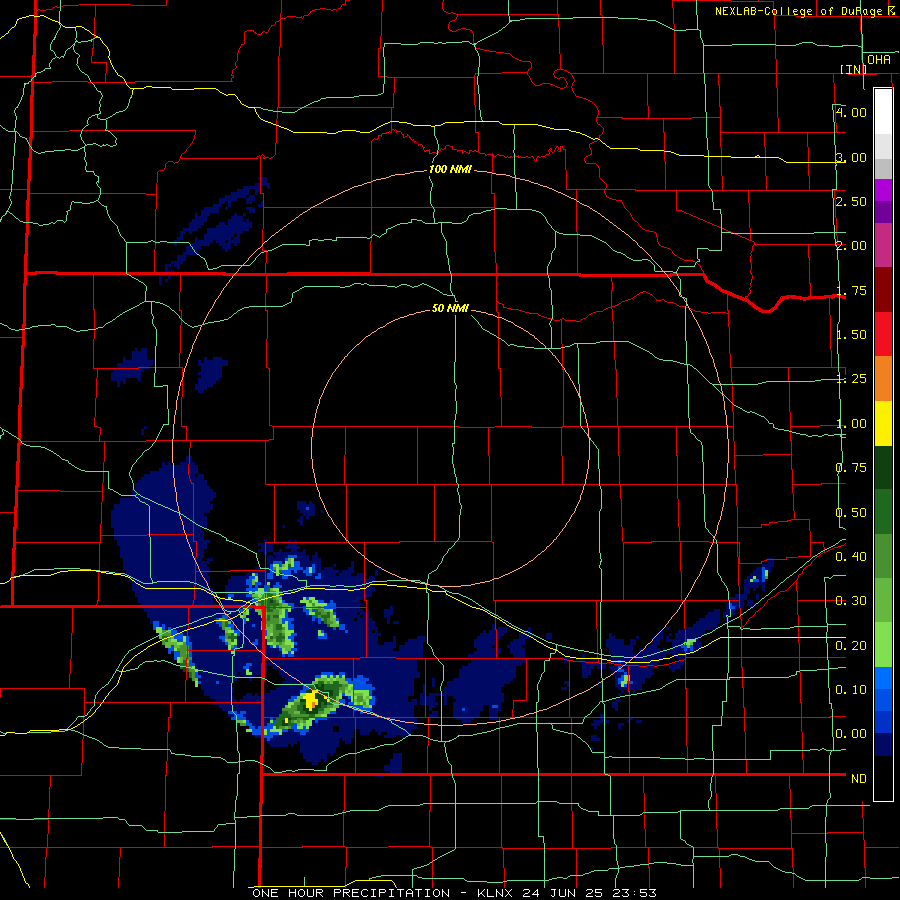Pick the orange swatch on the color scale

tap(883, 379)
